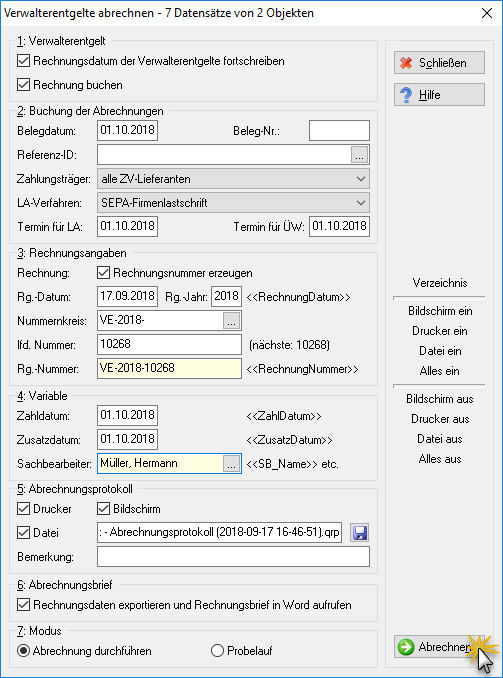Click Bildschirm aus option
Image resolution: width=503 pixels, height=678 pixels.
tap(439, 399)
